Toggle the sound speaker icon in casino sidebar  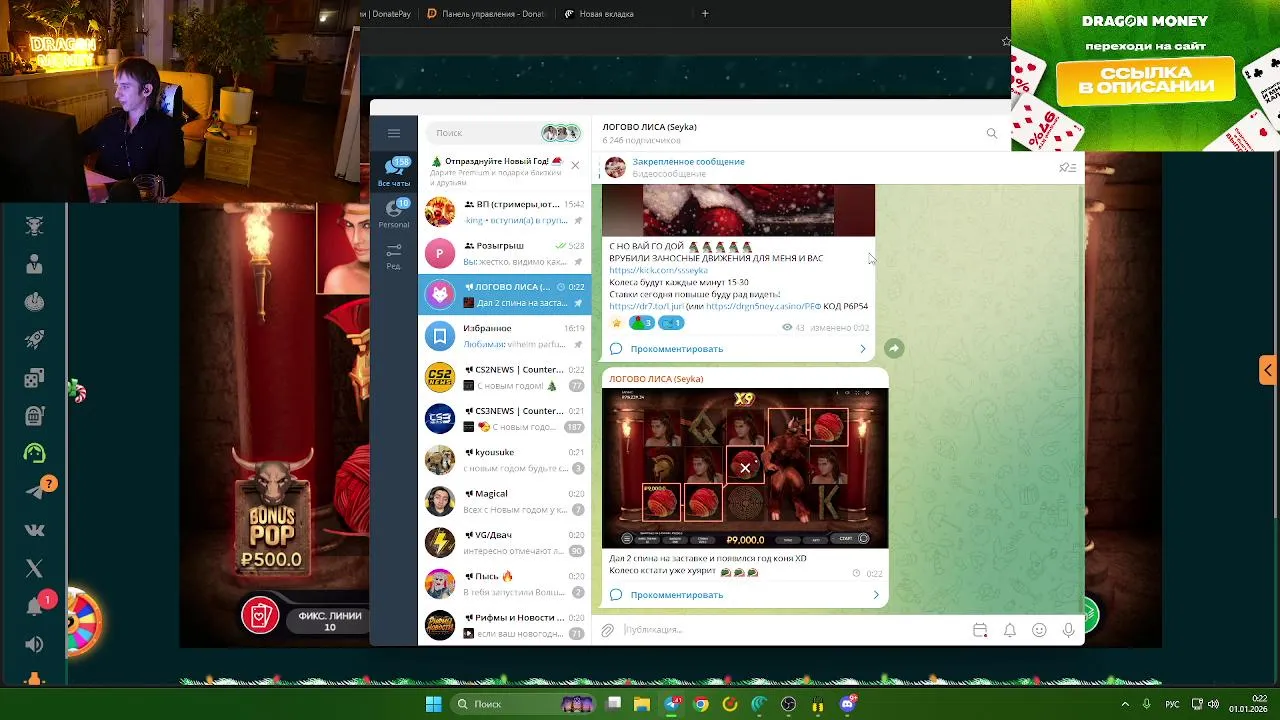pos(34,645)
